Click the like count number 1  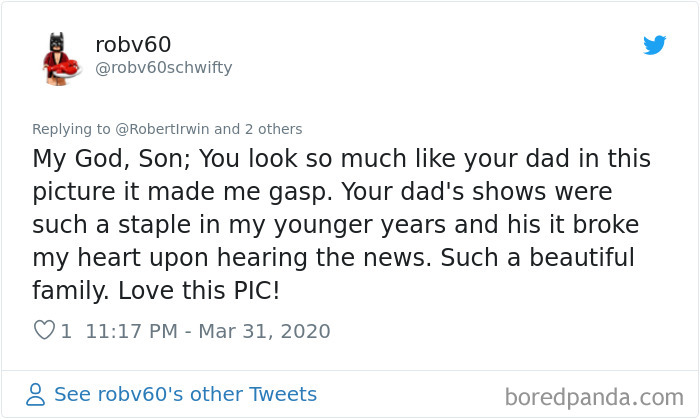66,330
